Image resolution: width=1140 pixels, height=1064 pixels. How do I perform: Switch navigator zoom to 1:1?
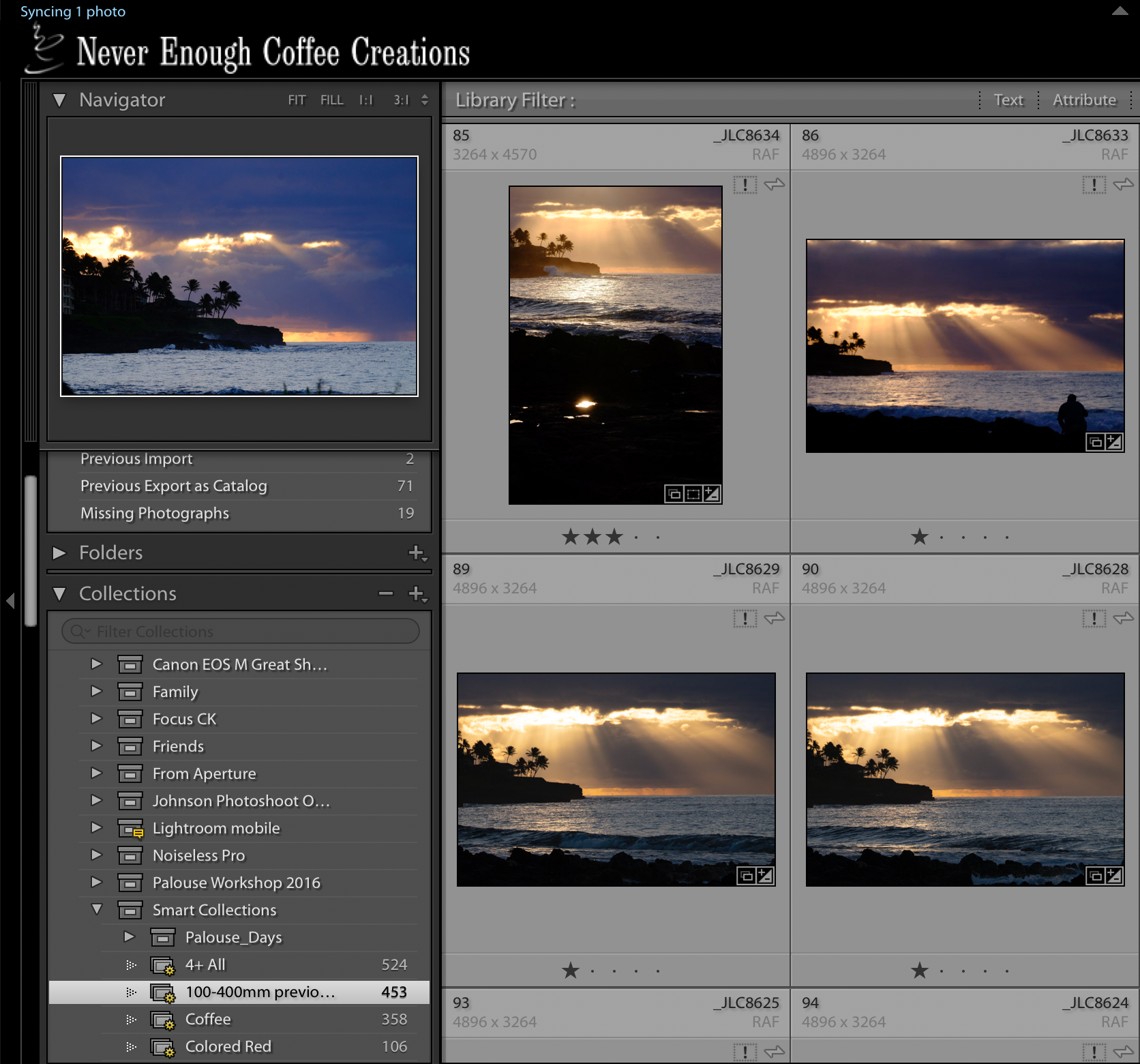click(366, 100)
